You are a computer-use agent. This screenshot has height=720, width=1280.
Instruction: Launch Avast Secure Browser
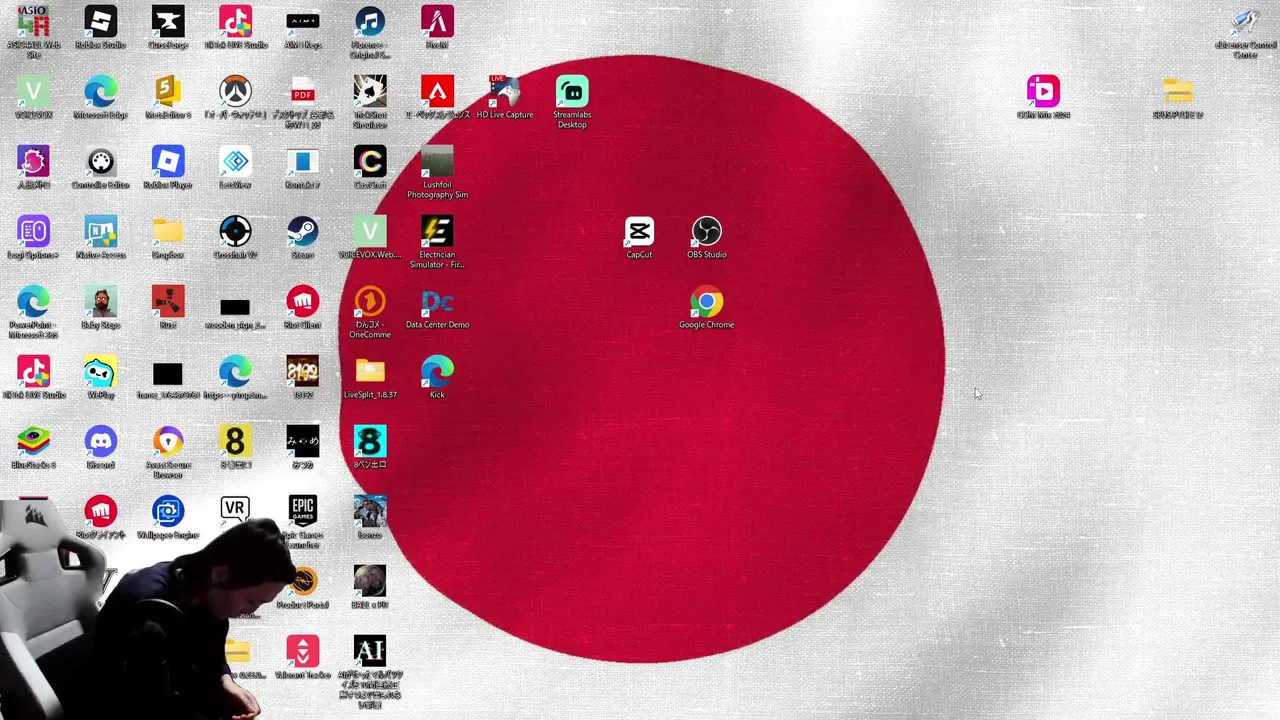pyautogui.click(x=168, y=442)
